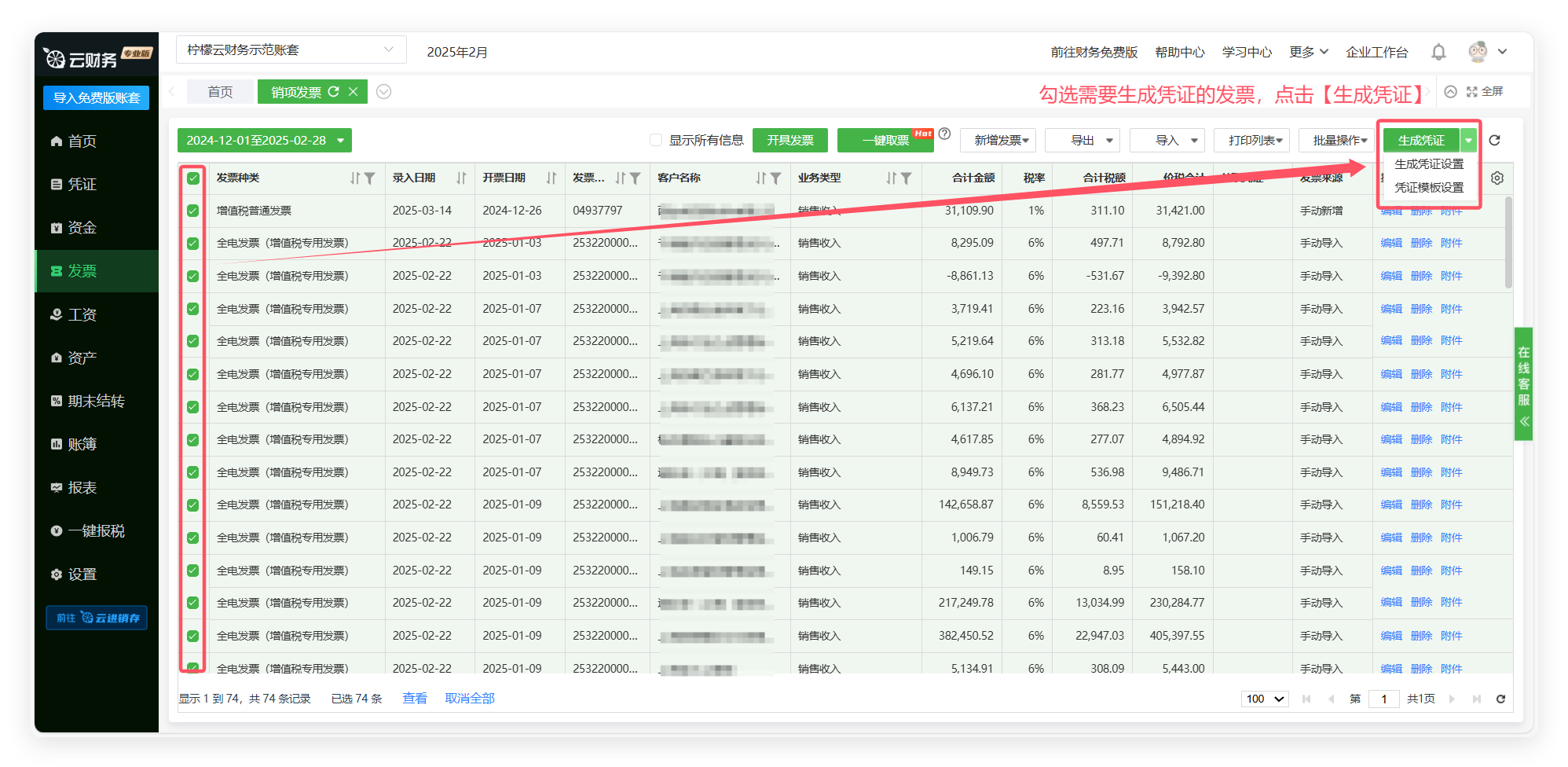The height and width of the screenshot is (767, 1568).
Task: Enable the 显示所有信息 checkbox
Action: [x=656, y=140]
